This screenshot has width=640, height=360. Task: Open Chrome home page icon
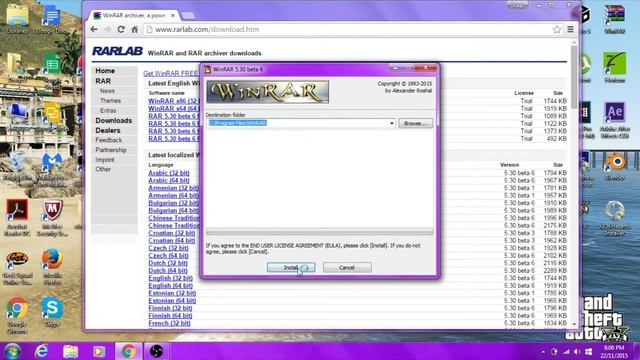pos(135,29)
